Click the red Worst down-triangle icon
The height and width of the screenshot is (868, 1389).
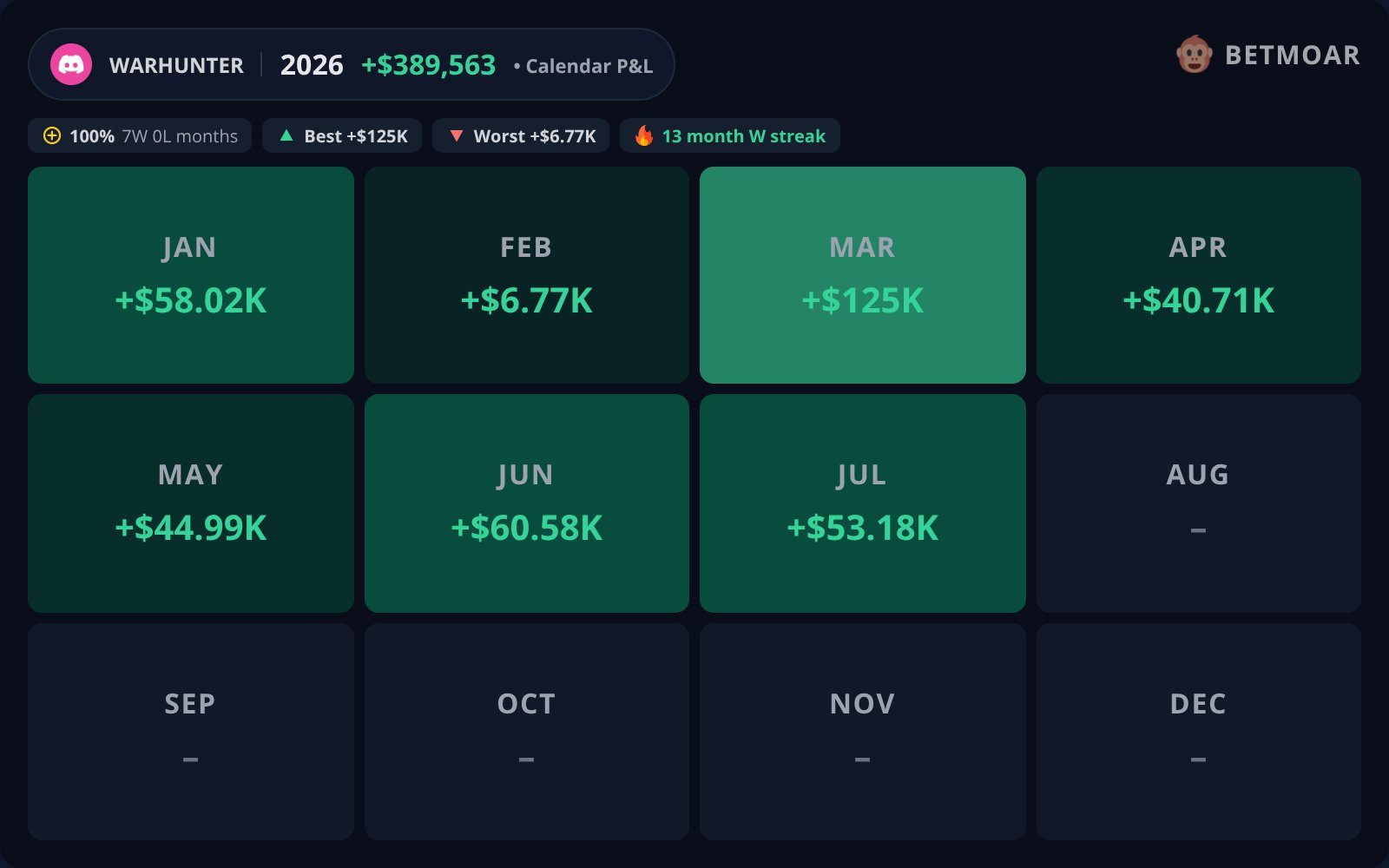tap(457, 135)
